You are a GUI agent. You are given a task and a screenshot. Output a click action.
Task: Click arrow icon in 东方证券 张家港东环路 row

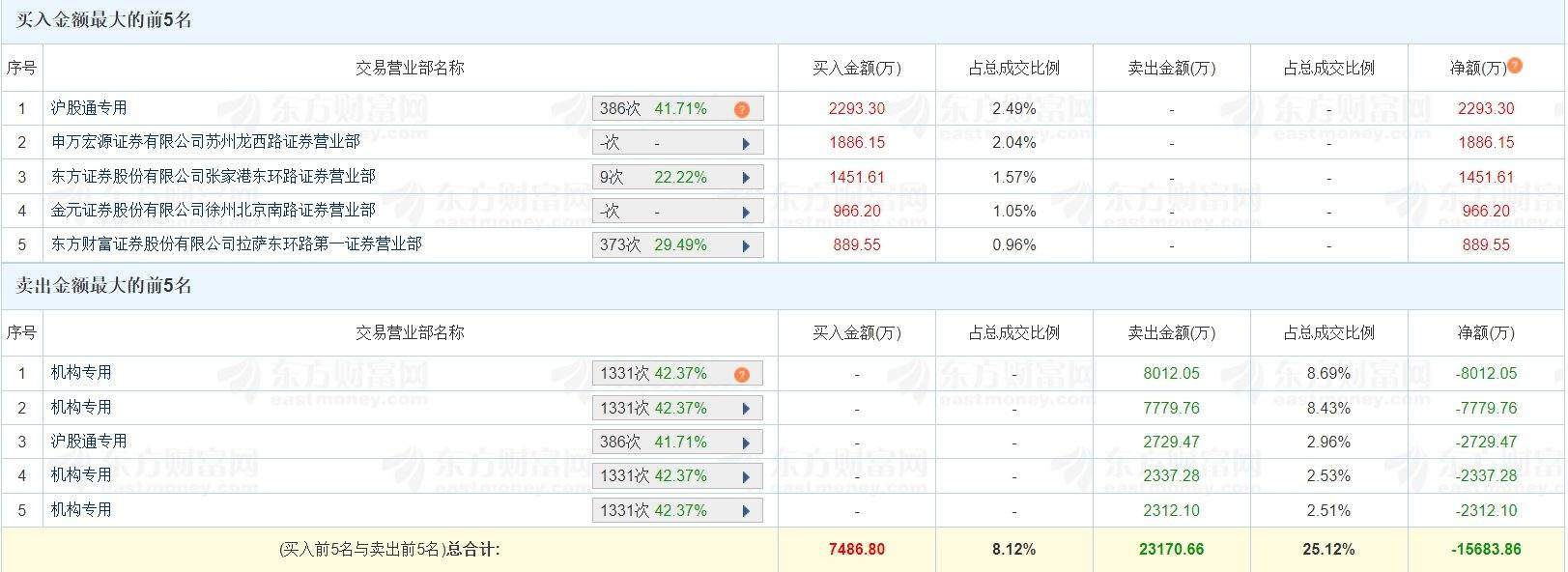click(746, 178)
